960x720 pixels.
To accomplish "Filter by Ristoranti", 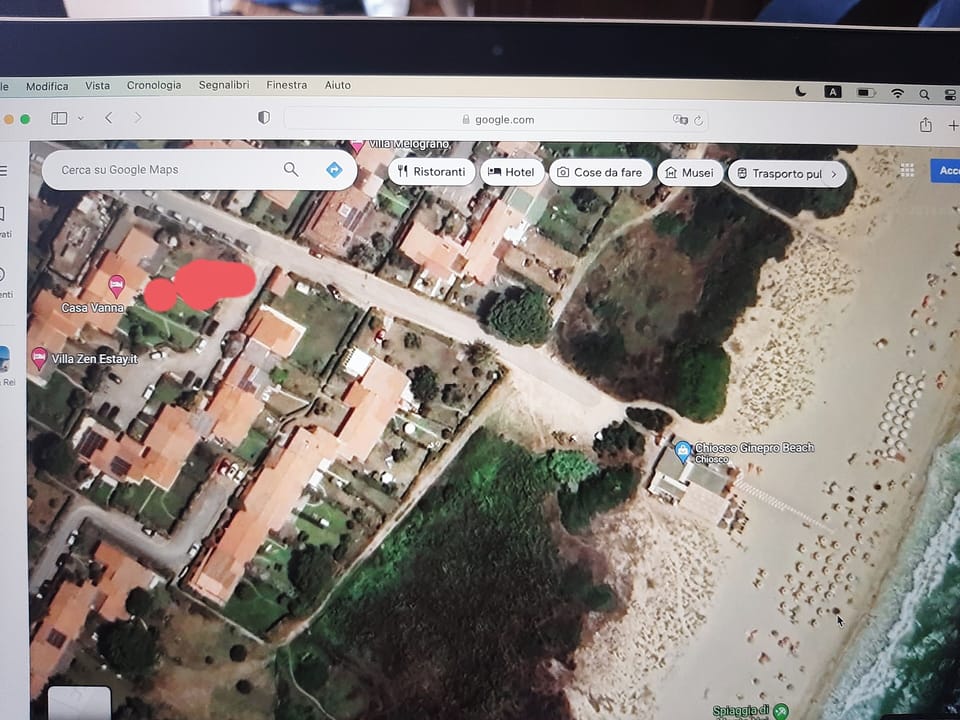I will click(x=432, y=172).
